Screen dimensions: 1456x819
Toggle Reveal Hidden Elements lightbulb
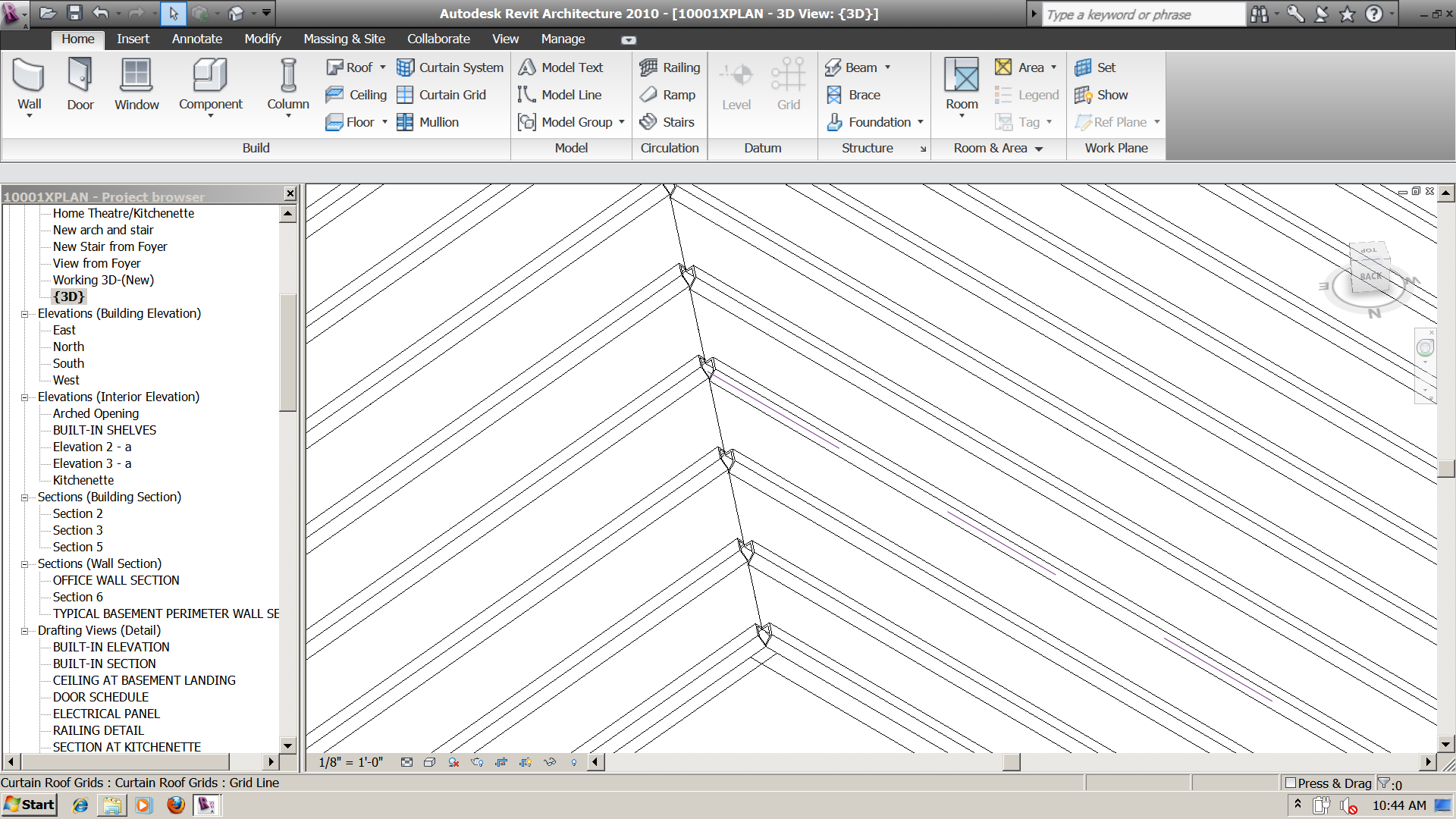pyautogui.click(x=574, y=762)
